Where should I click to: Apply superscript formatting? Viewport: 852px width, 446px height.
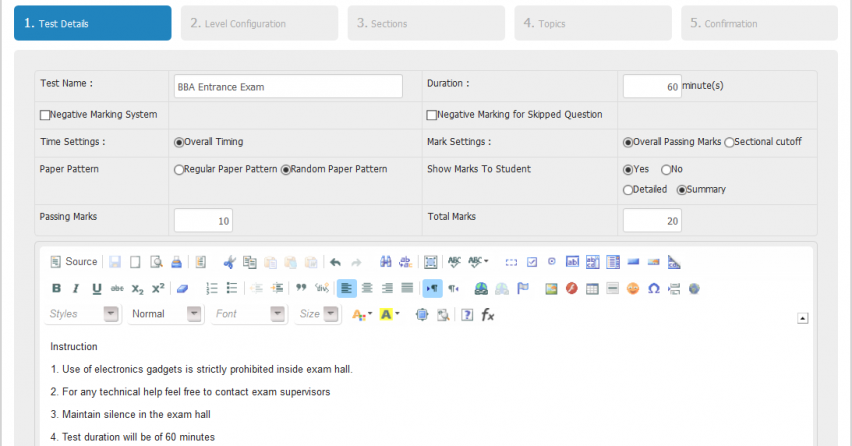click(x=158, y=288)
